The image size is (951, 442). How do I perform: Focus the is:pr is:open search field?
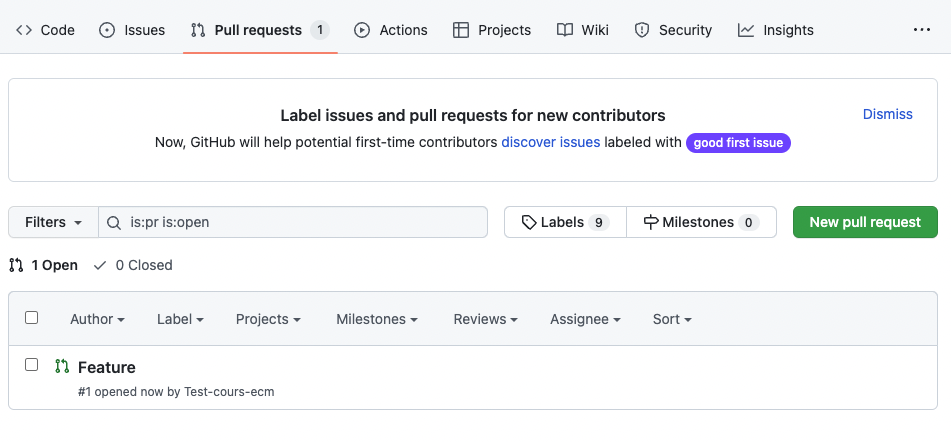(300, 222)
